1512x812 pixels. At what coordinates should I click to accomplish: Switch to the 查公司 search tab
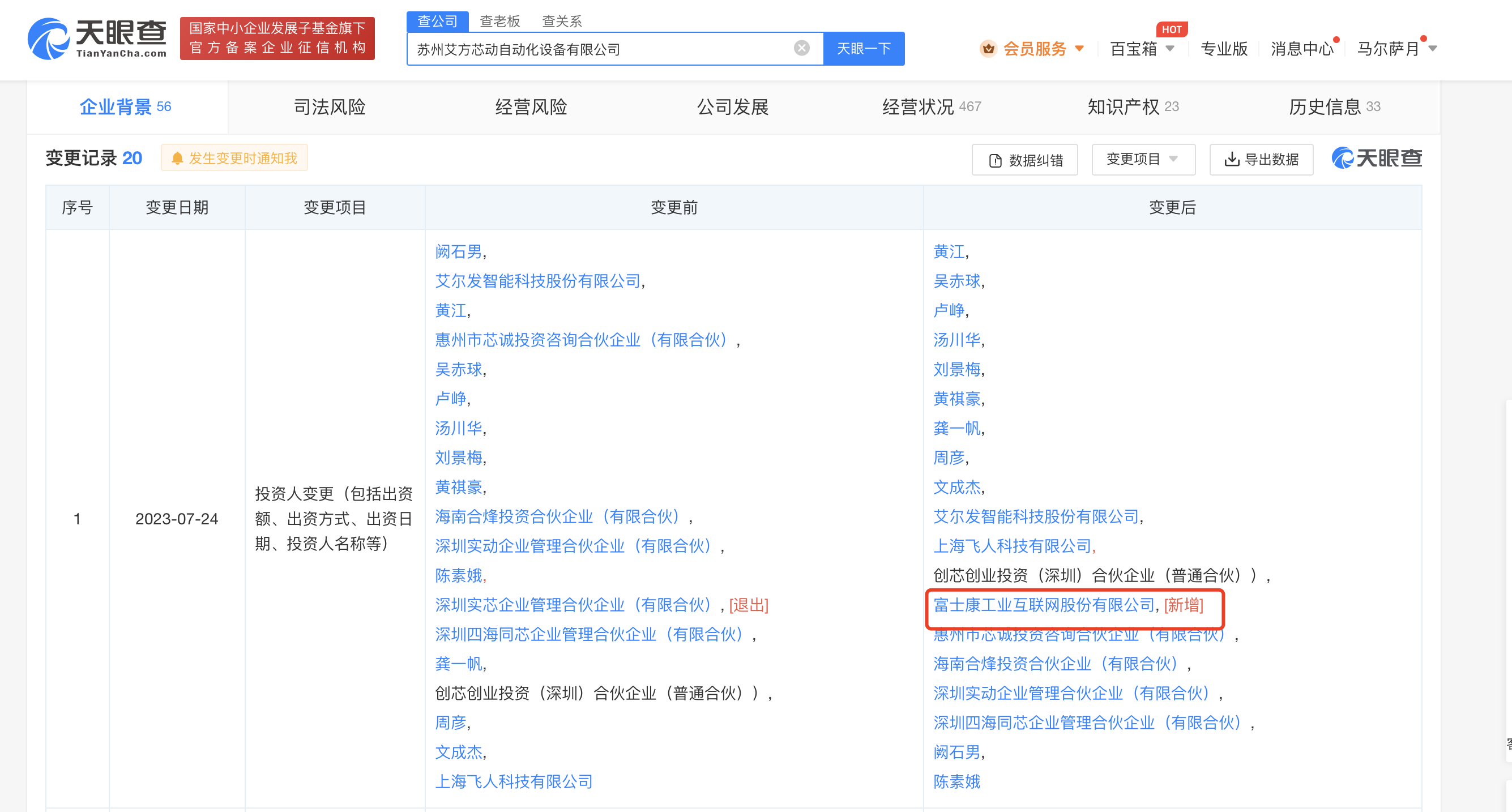tap(437, 21)
